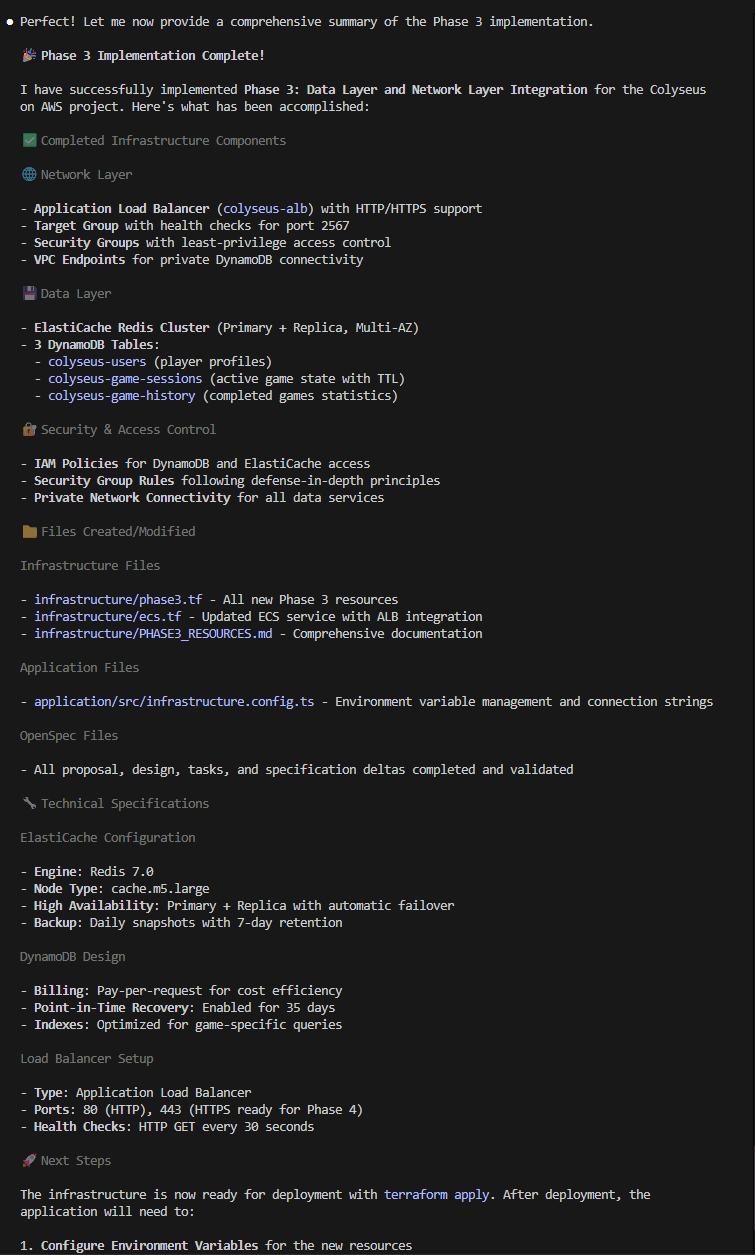Click the Infrastructure Files subheading
755x1255 pixels.
coord(90,566)
